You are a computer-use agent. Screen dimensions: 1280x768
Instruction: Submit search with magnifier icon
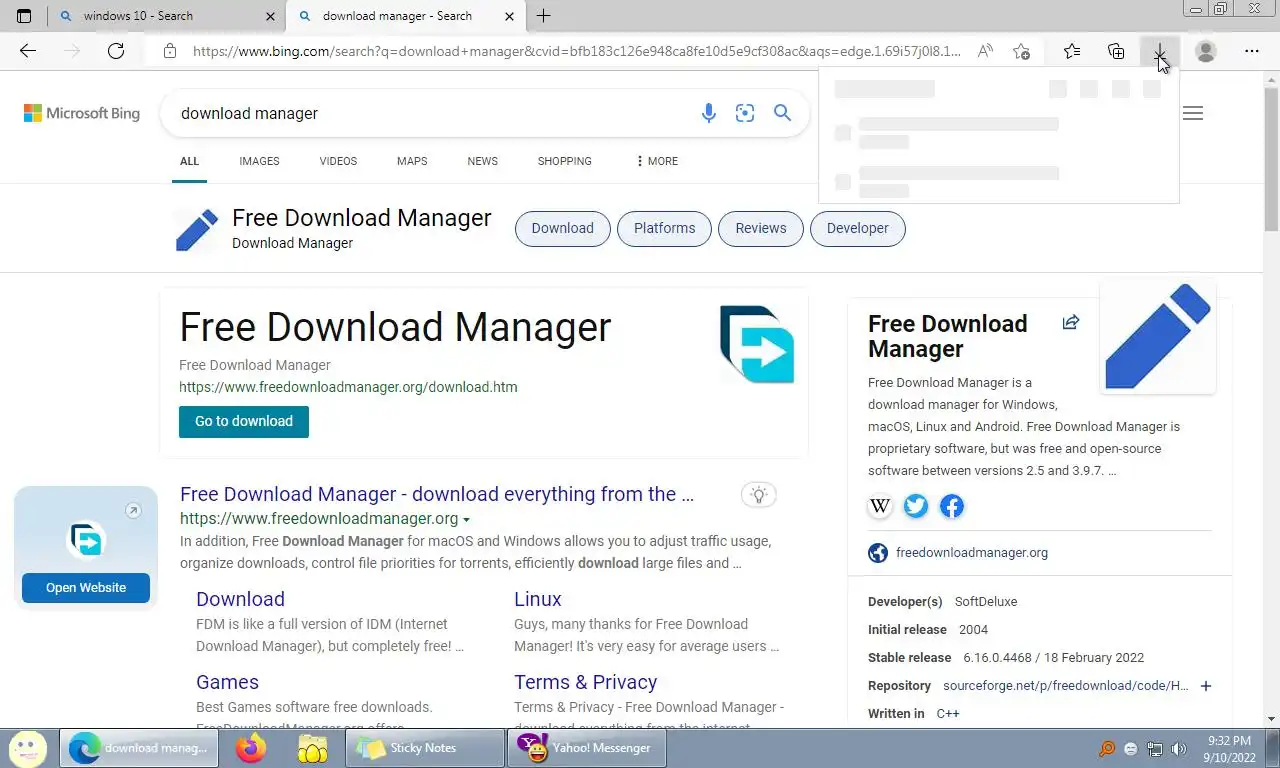[x=782, y=113]
